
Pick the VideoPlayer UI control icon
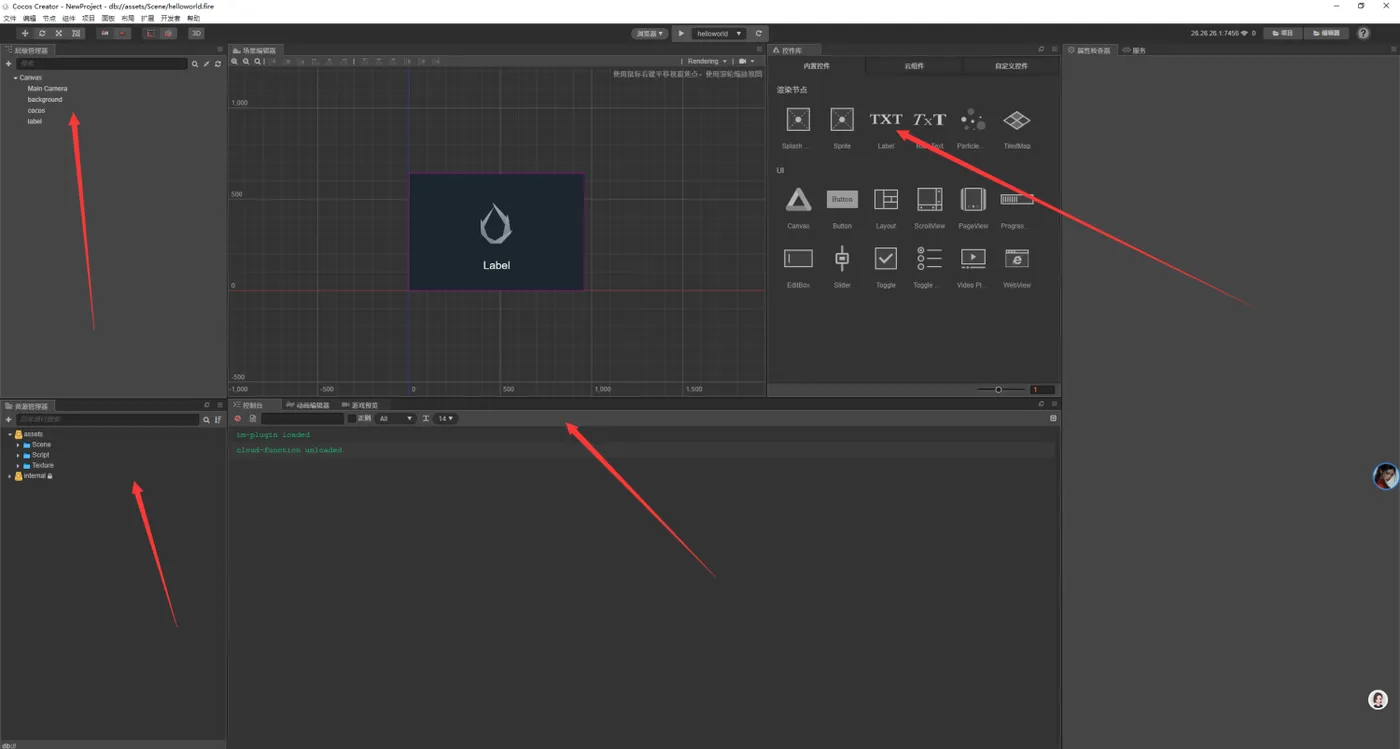tap(973, 259)
